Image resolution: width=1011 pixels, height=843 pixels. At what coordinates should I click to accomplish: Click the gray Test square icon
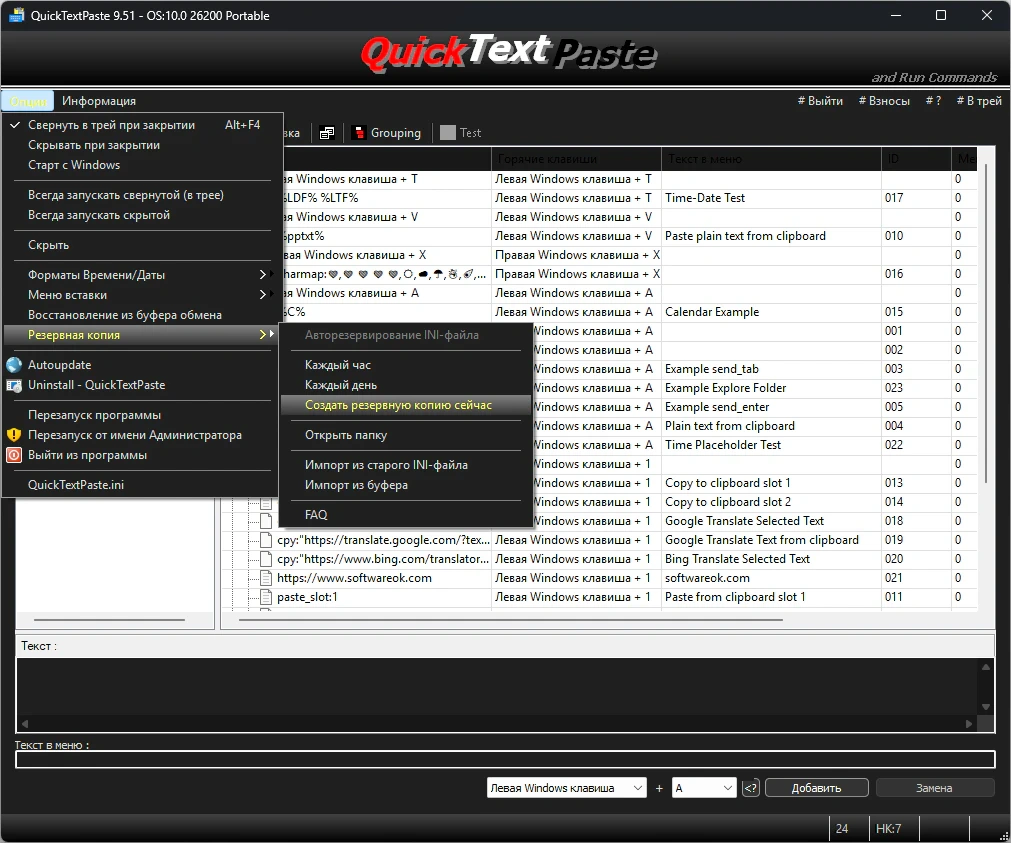point(447,133)
